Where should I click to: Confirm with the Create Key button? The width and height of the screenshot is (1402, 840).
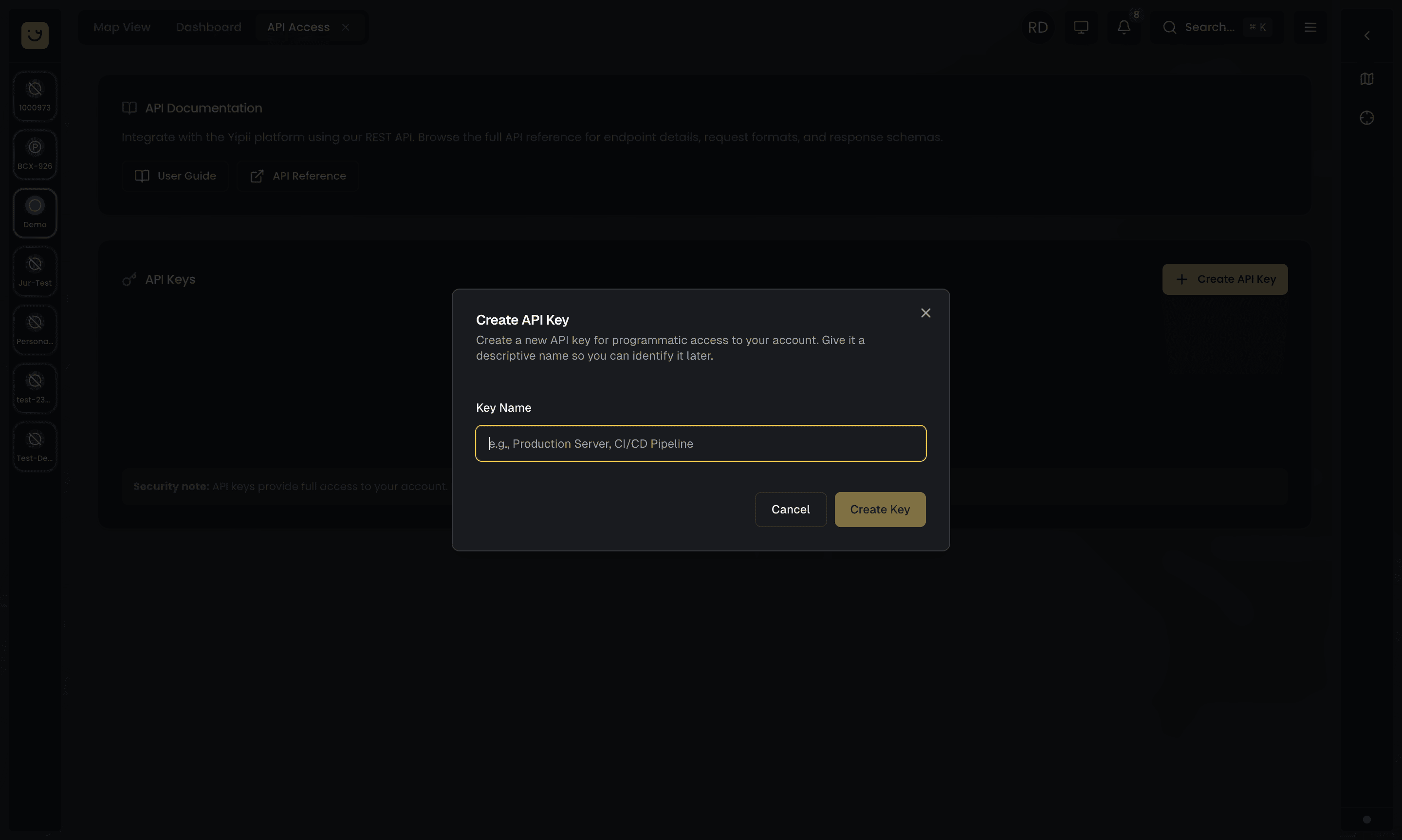(x=880, y=510)
